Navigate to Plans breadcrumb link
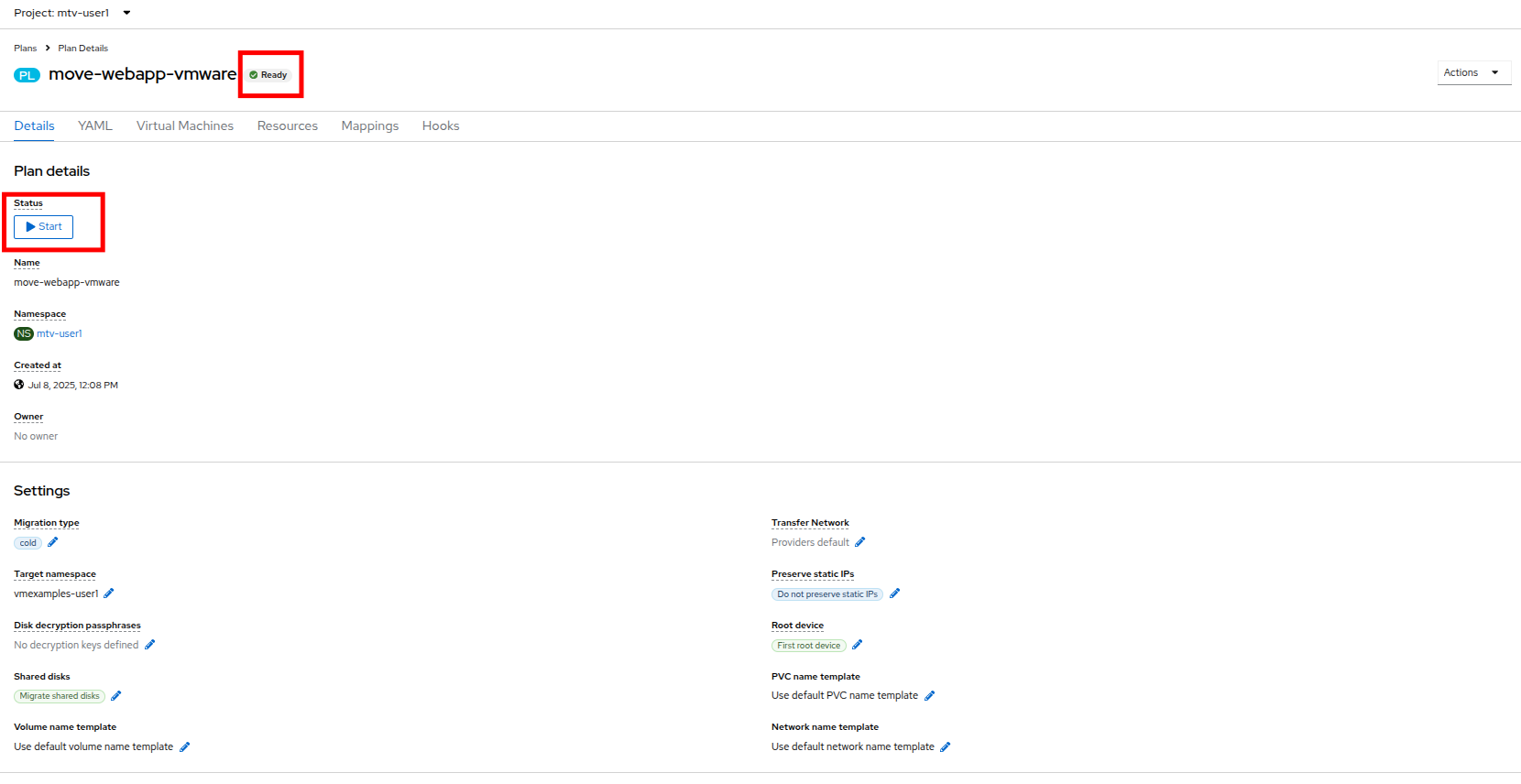This screenshot has height=784, width=1521. pyautogui.click(x=25, y=48)
